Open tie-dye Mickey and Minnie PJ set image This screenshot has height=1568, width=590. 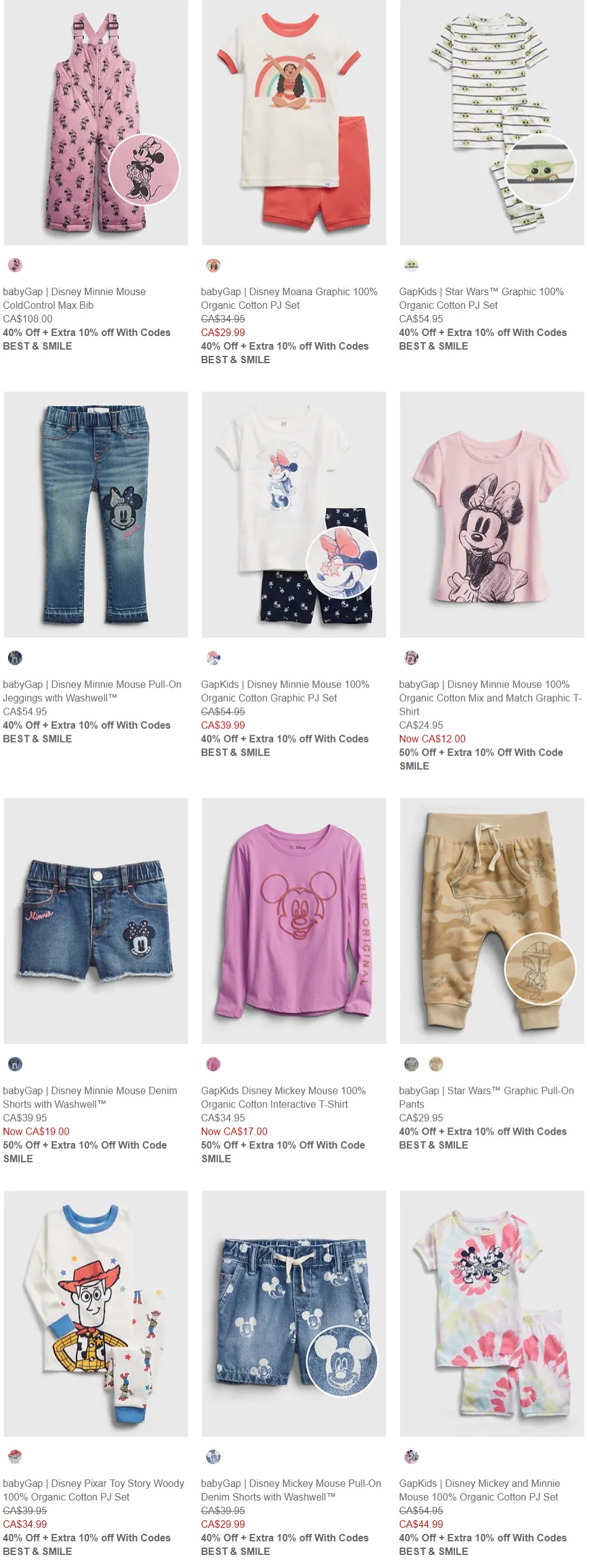tap(492, 1314)
